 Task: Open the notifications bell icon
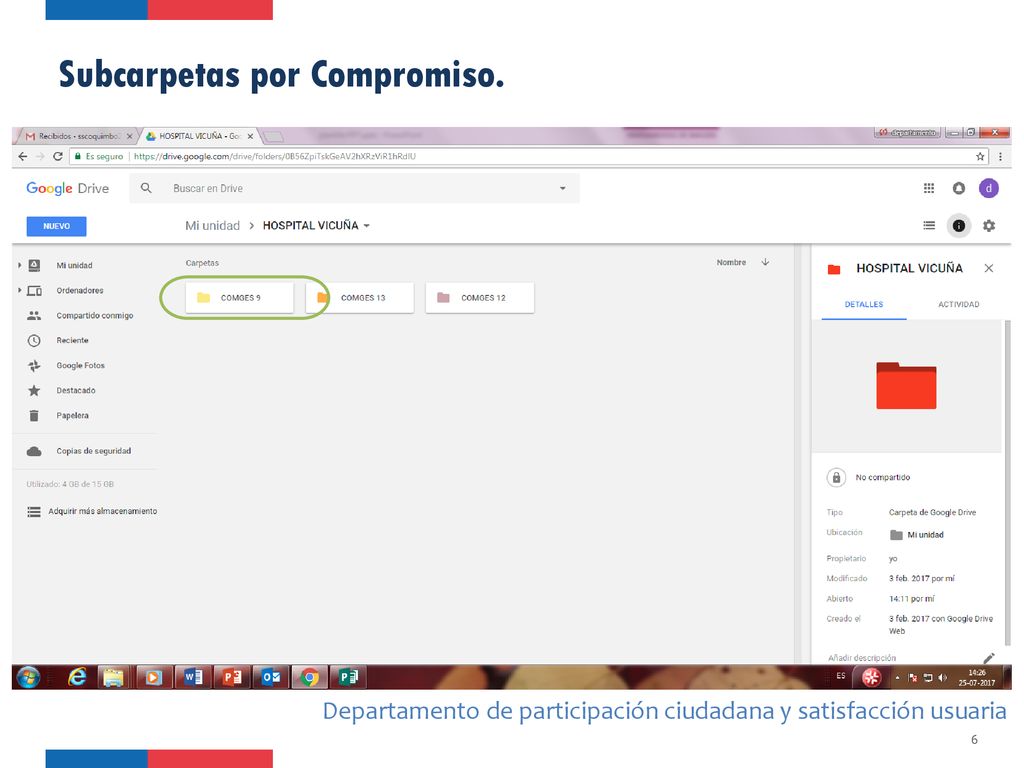(x=959, y=188)
